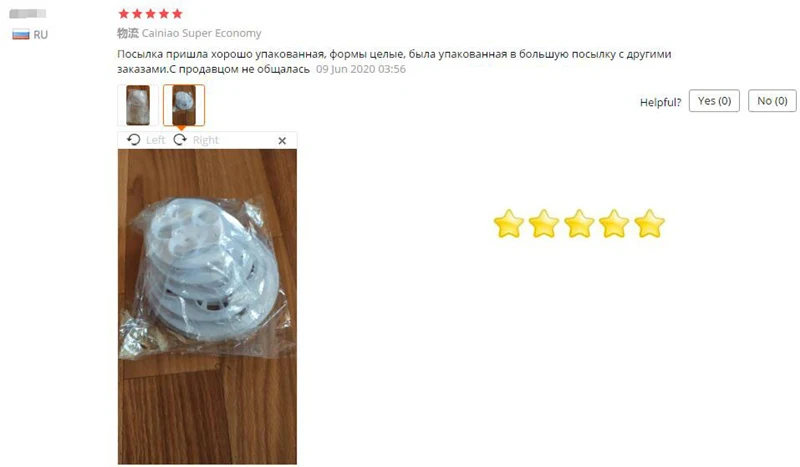The height and width of the screenshot is (467, 800).
Task: Mark review unhelpful with No (0)
Action: (772, 101)
